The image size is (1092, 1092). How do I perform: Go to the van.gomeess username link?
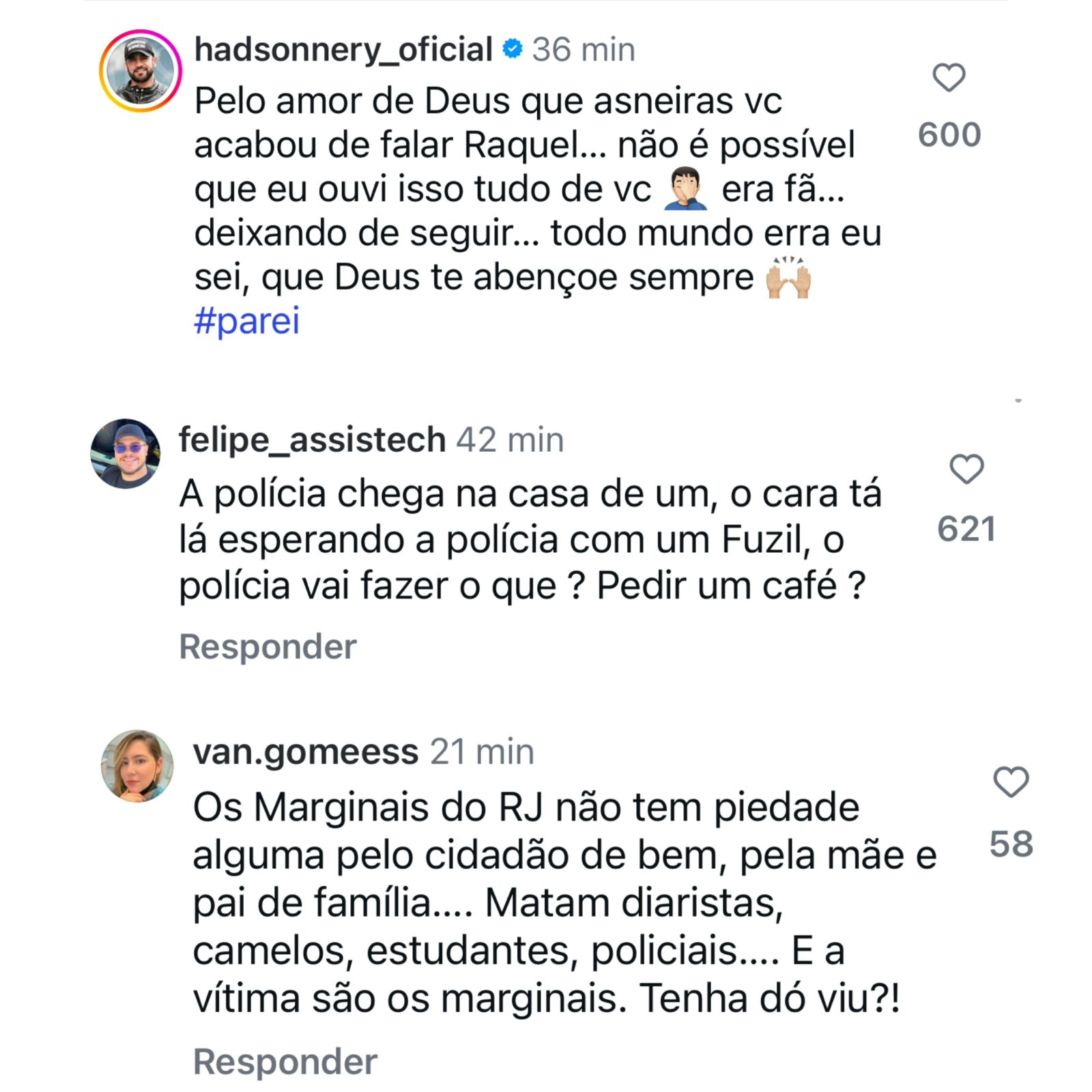click(x=306, y=752)
